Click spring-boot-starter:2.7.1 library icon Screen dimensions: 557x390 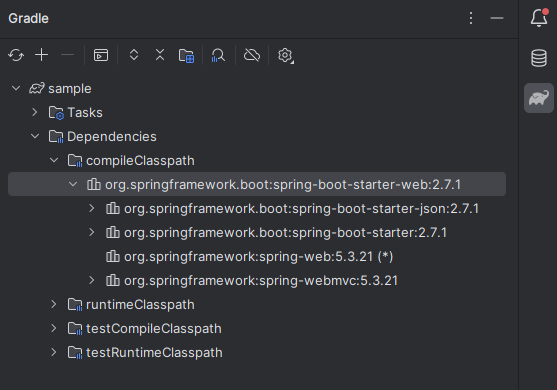pos(113,232)
